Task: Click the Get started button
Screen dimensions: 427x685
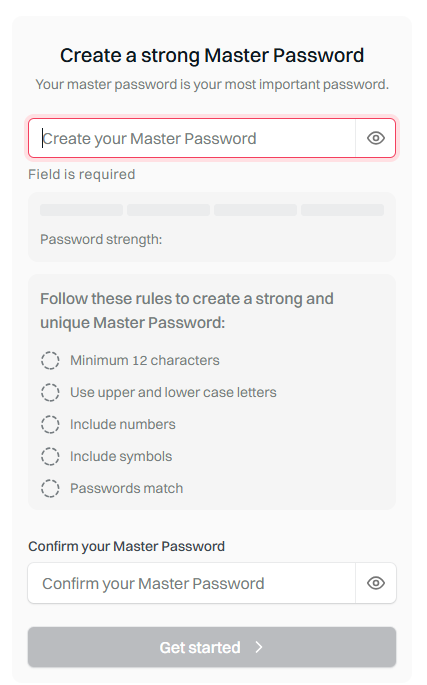Action: point(212,647)
